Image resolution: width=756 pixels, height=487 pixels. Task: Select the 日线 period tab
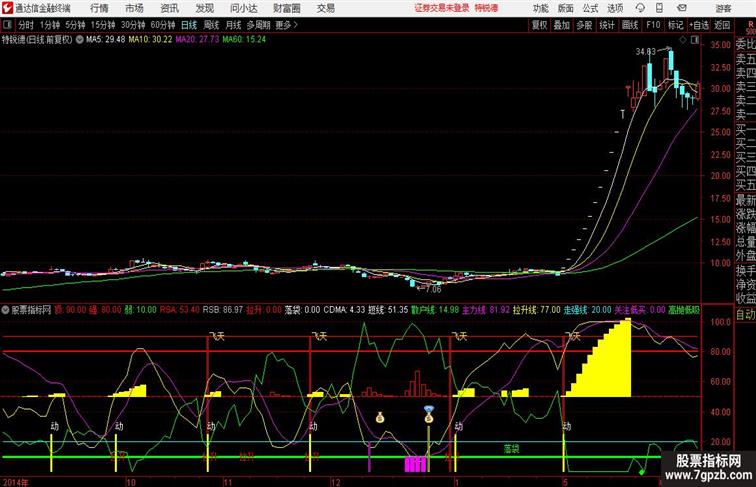pos(189,25)
